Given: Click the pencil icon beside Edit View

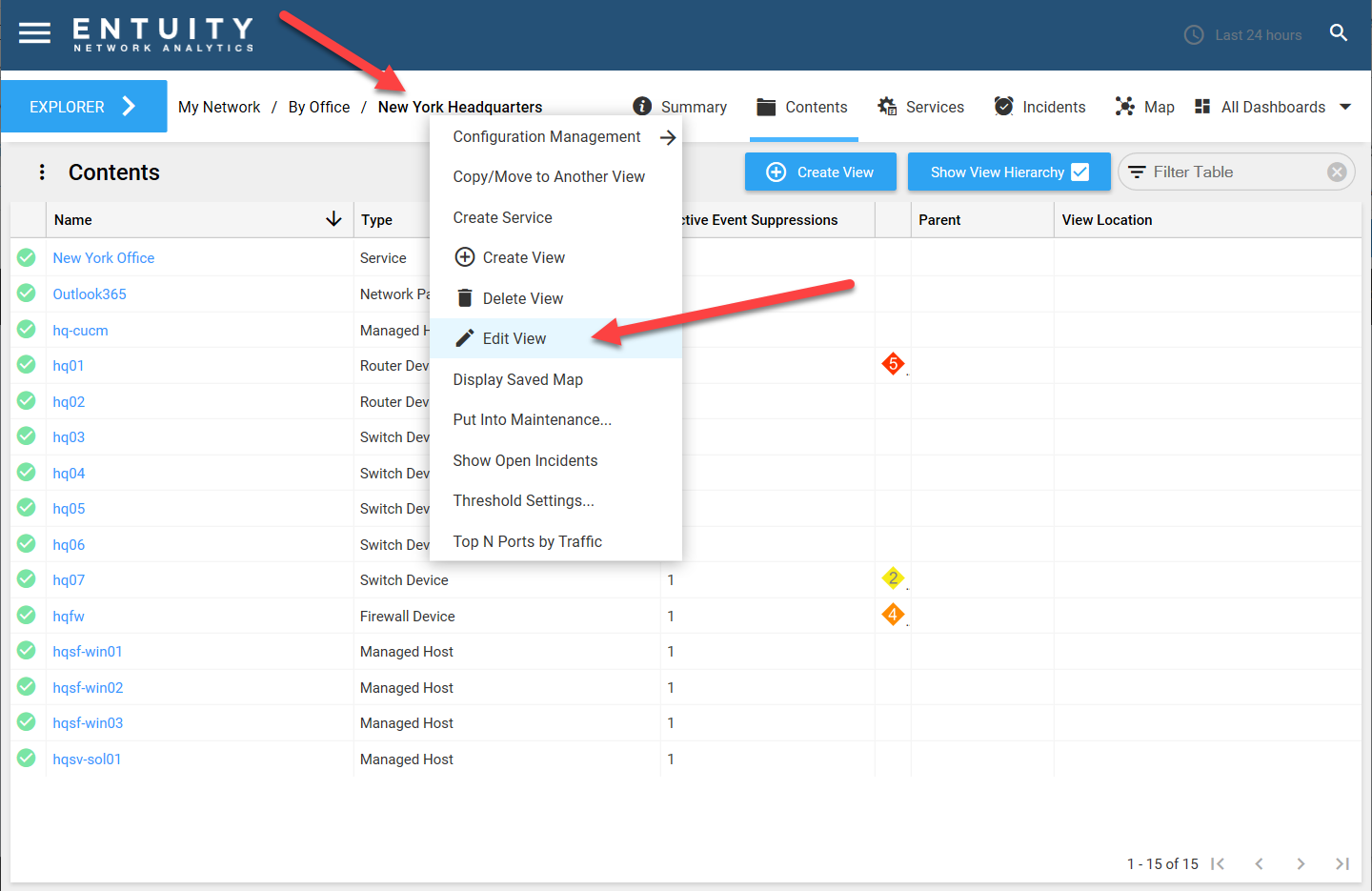Looking at the screenshot, I should [465, 338].
